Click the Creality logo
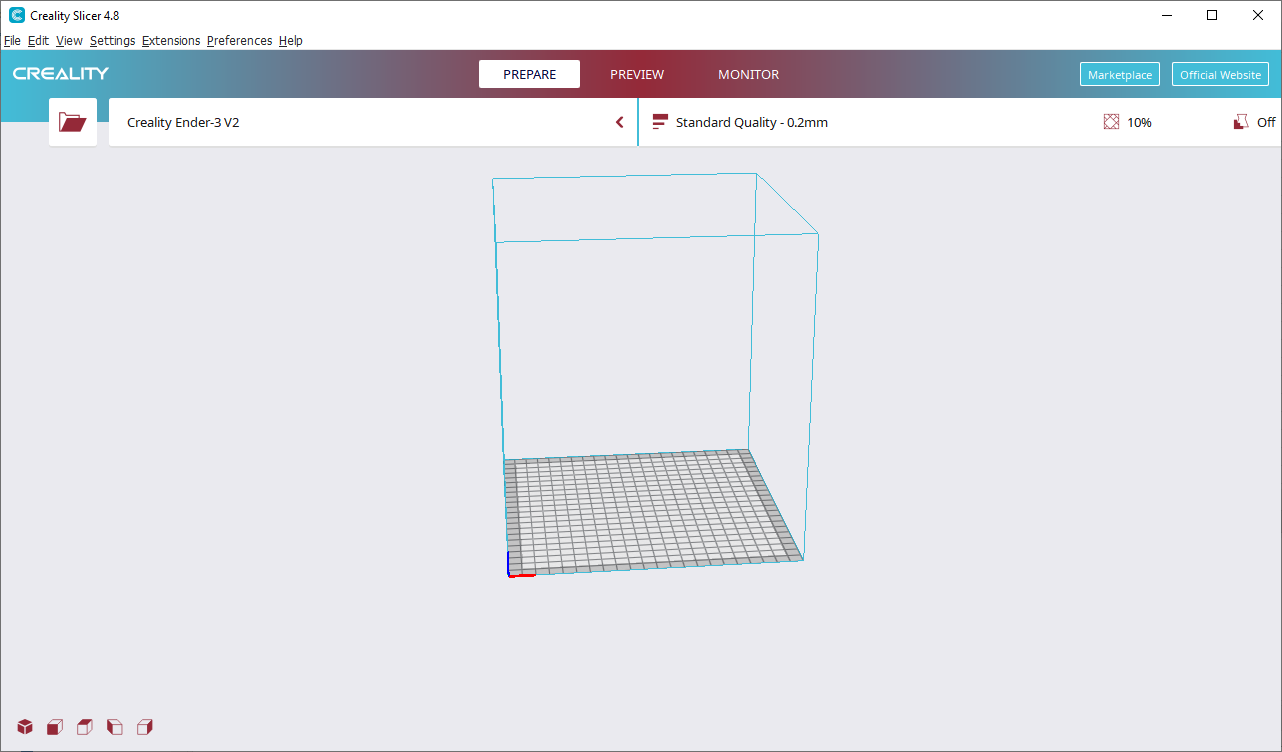Image resolution: width=1282 pixels, height=752 pixels. pos(61,74)
